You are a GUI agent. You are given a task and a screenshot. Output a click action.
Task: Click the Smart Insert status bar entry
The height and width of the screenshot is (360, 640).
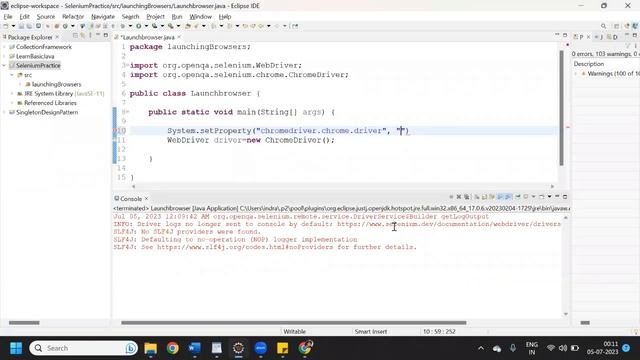371,332
